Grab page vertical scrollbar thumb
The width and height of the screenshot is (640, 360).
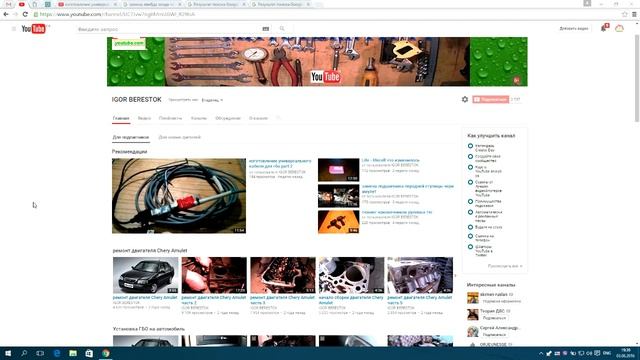point(637,78)
